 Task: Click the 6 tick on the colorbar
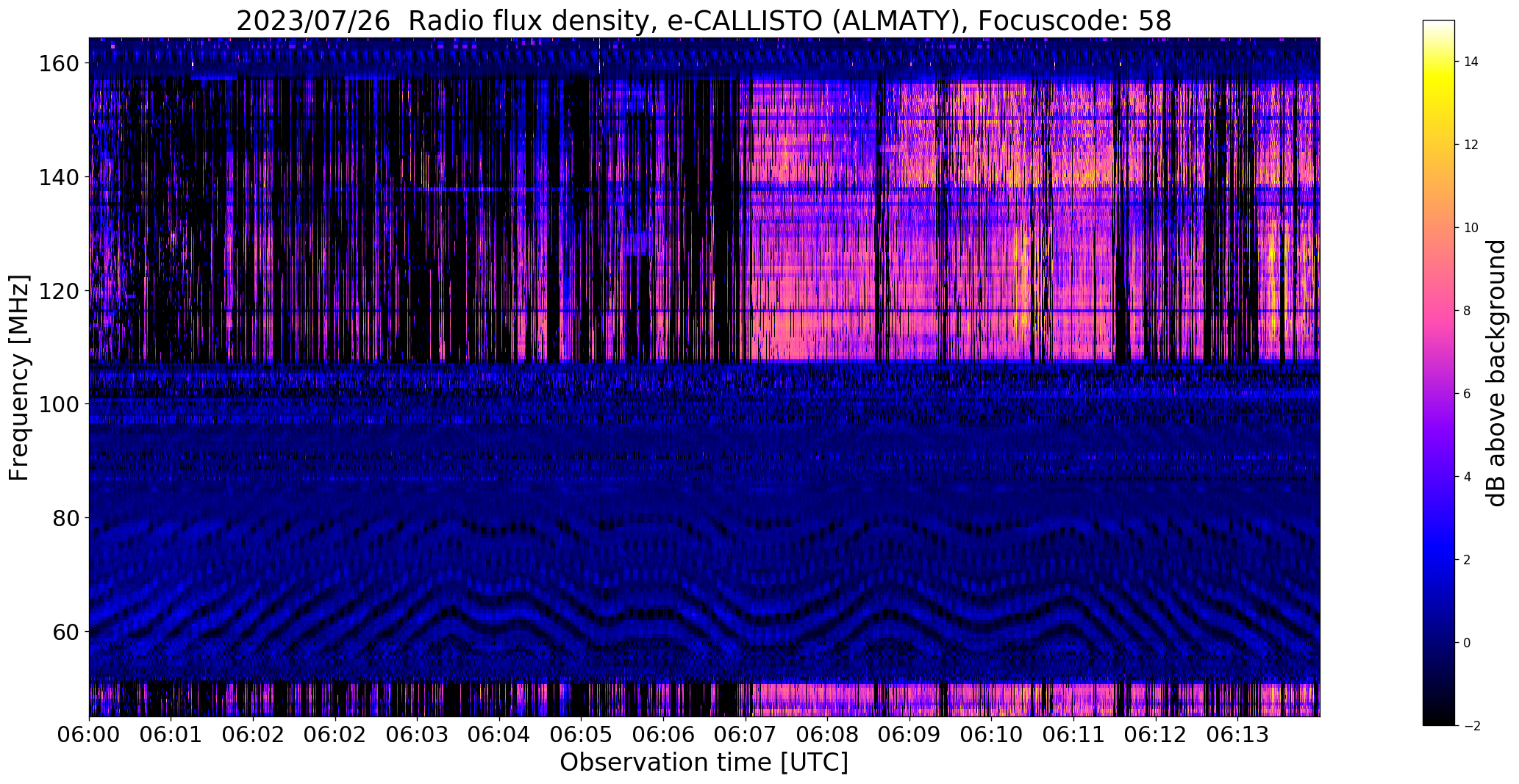click(1467, 394)
